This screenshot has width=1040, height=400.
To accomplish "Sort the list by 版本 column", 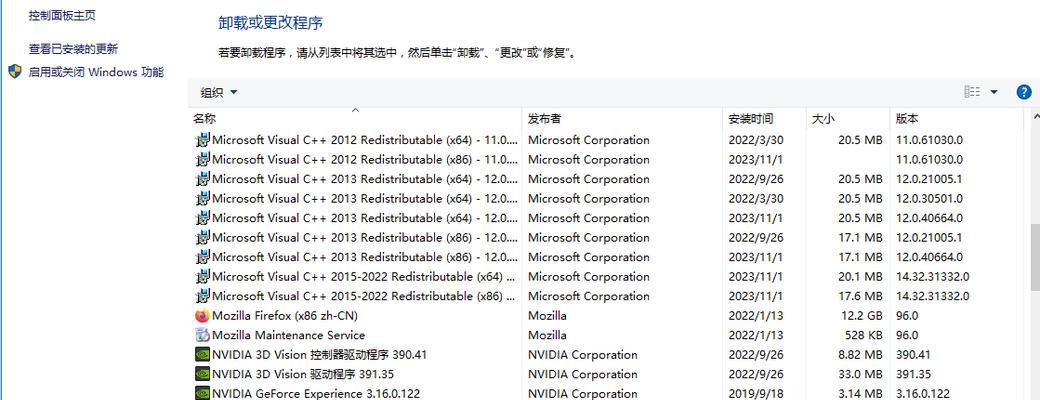I will coord(907,119).
